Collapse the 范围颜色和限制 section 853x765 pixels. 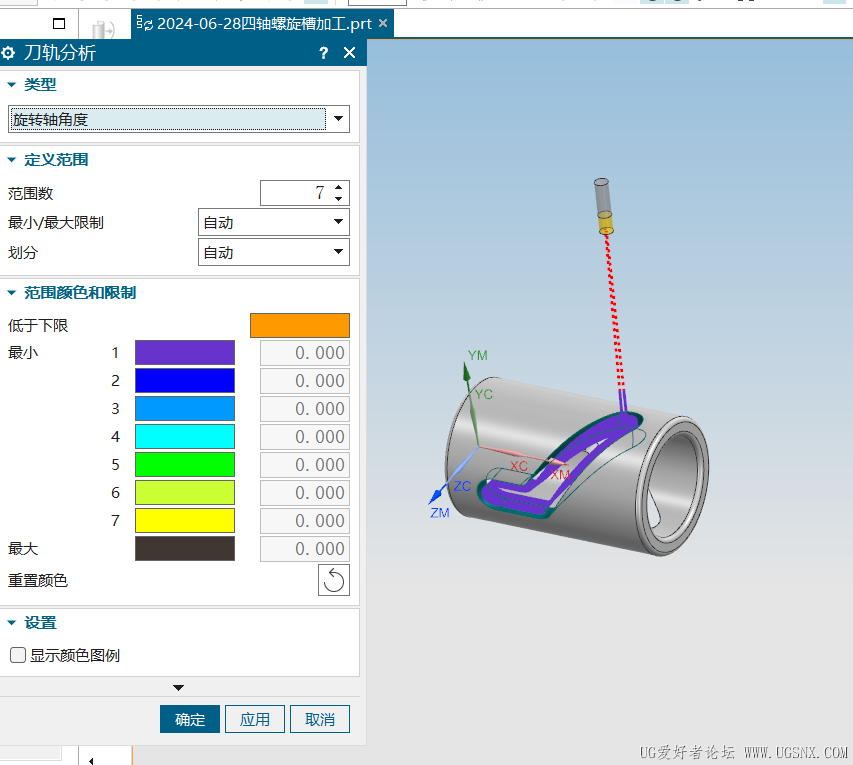pyautogui.click(x=11, y=293)
